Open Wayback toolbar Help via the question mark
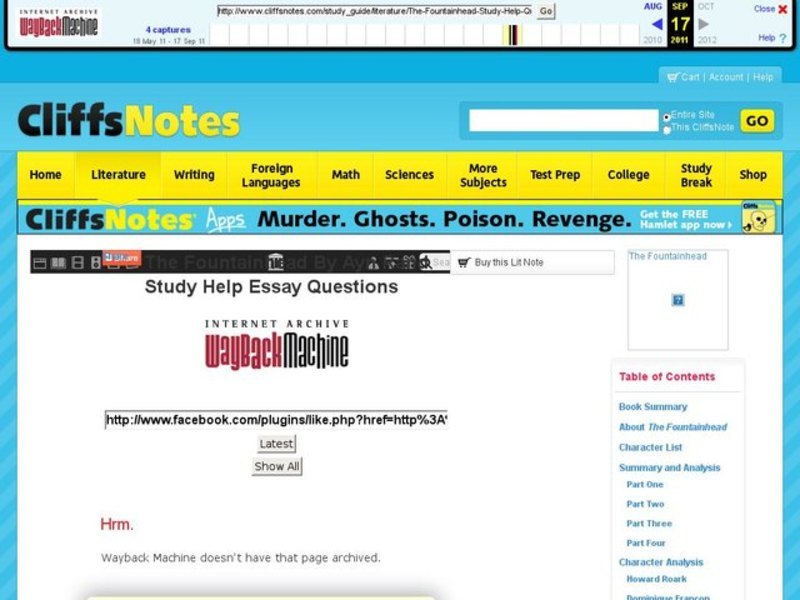Image resolution: width=800 pixels, height=600 pixels. point(783,38)
